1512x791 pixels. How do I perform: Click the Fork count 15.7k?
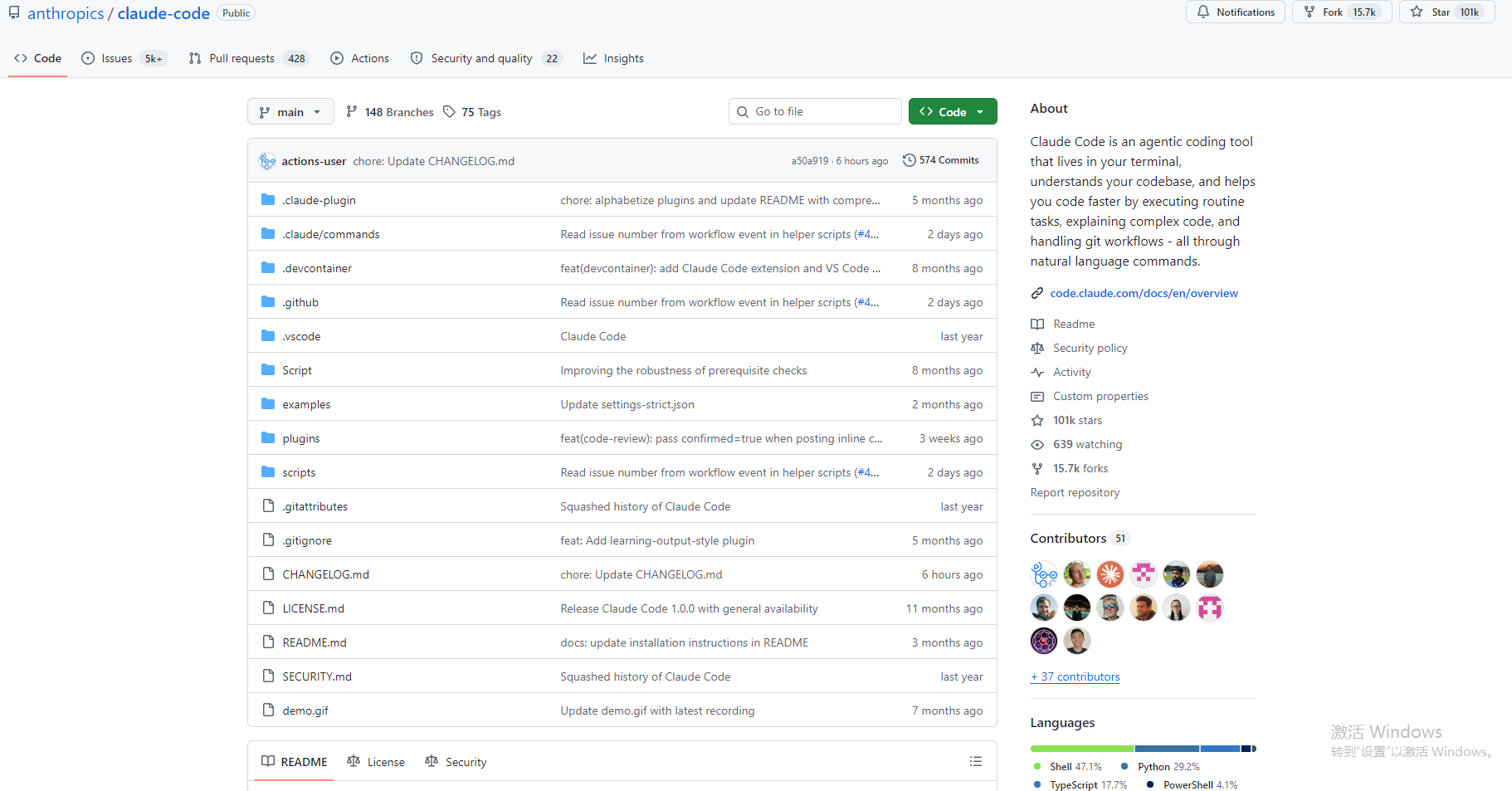(1364, 12)
